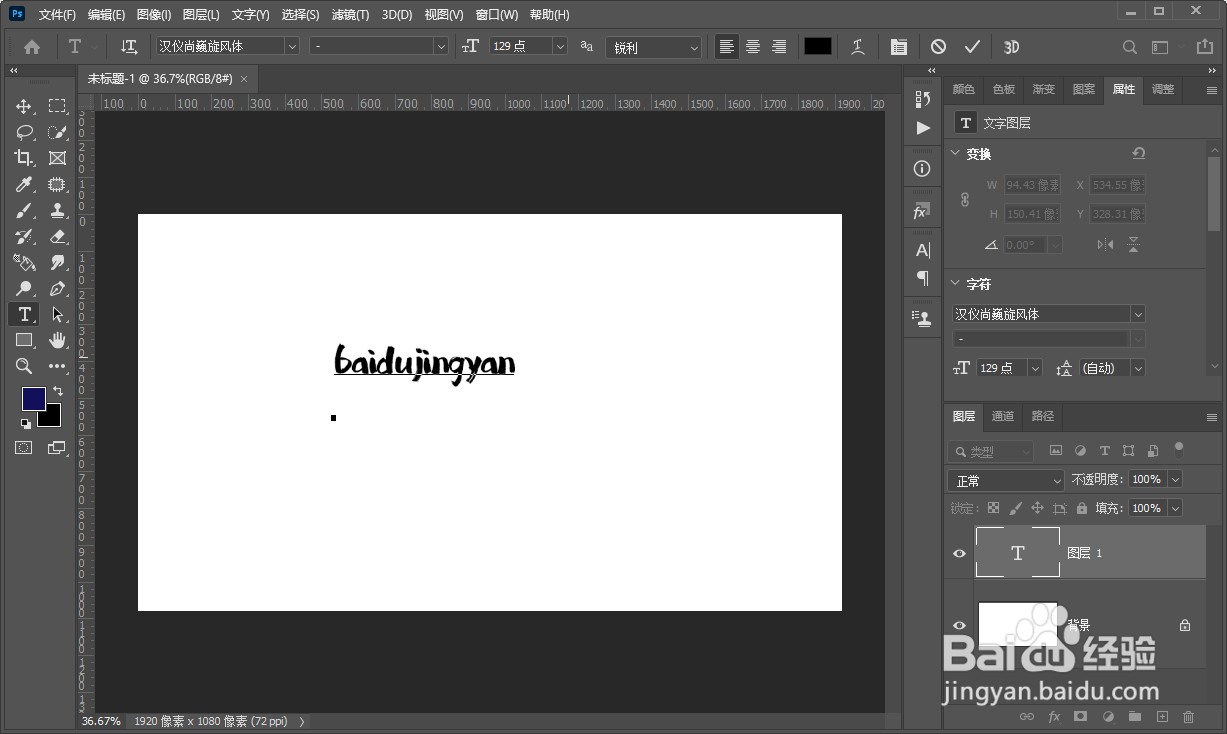The width and height of the screenshot is (1227, 734).
Task: Toggle Quick Mask mode
Action: coord(24,447)
